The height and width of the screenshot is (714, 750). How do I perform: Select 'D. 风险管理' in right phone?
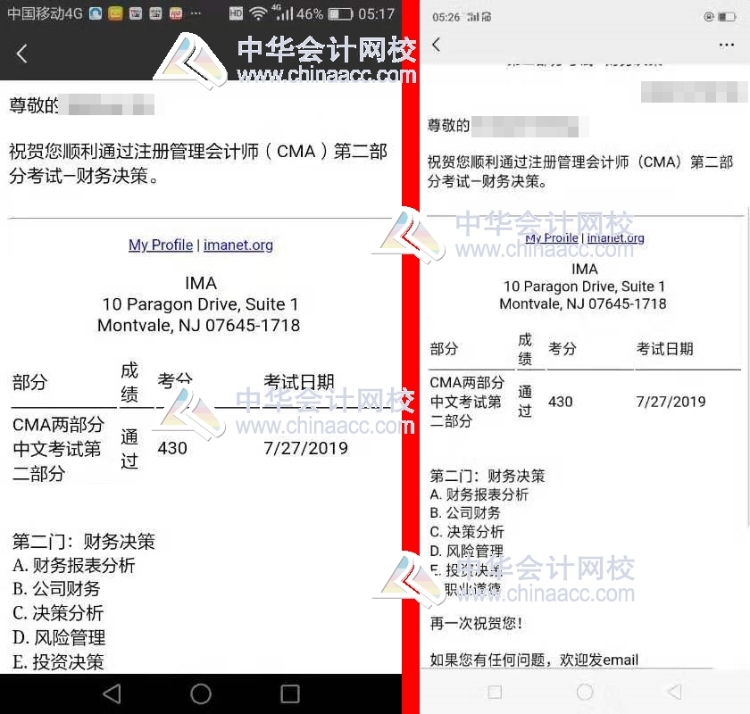coord(466,551)
